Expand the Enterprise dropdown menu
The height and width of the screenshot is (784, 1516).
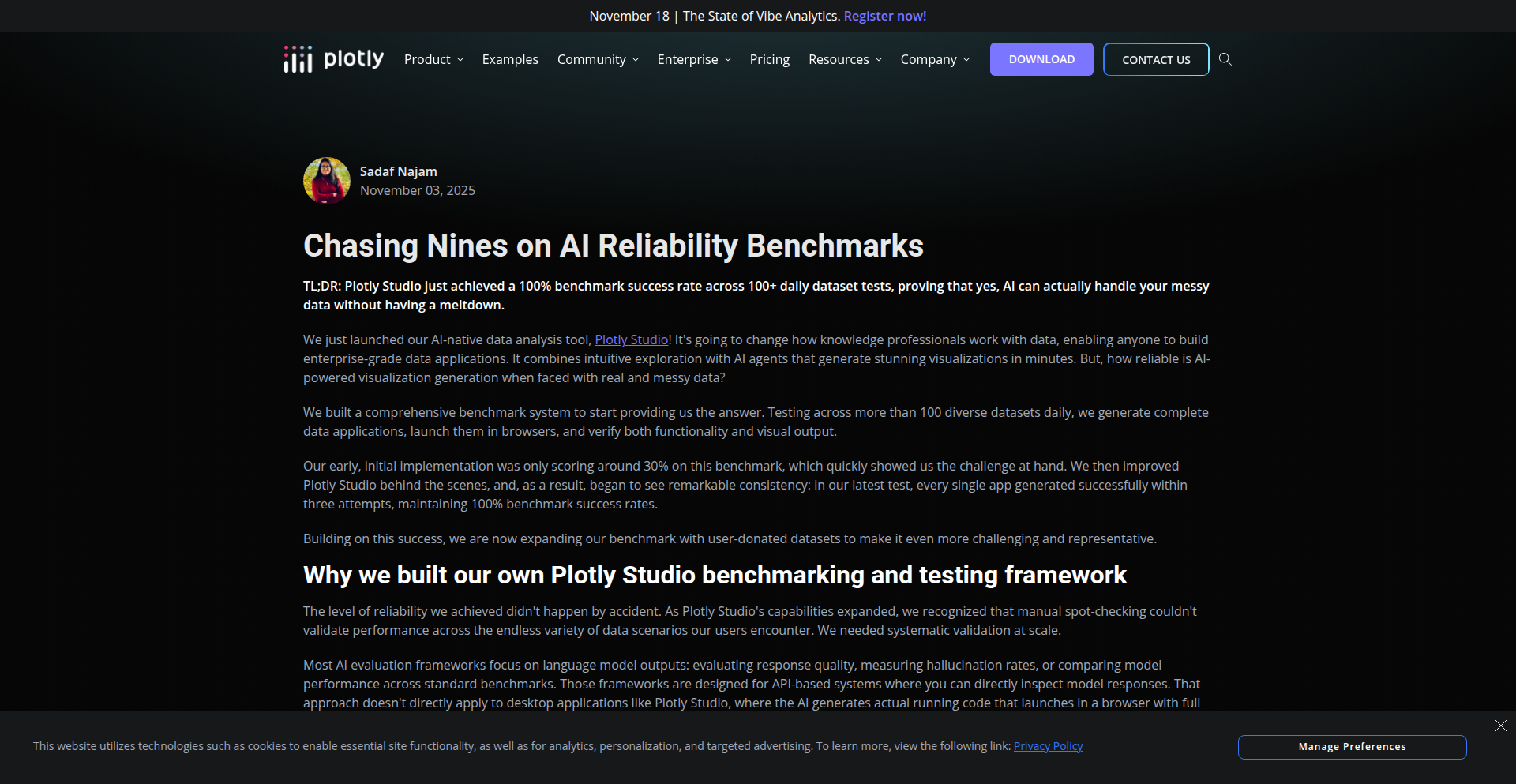pyautogui.click(x=694, y=59)
